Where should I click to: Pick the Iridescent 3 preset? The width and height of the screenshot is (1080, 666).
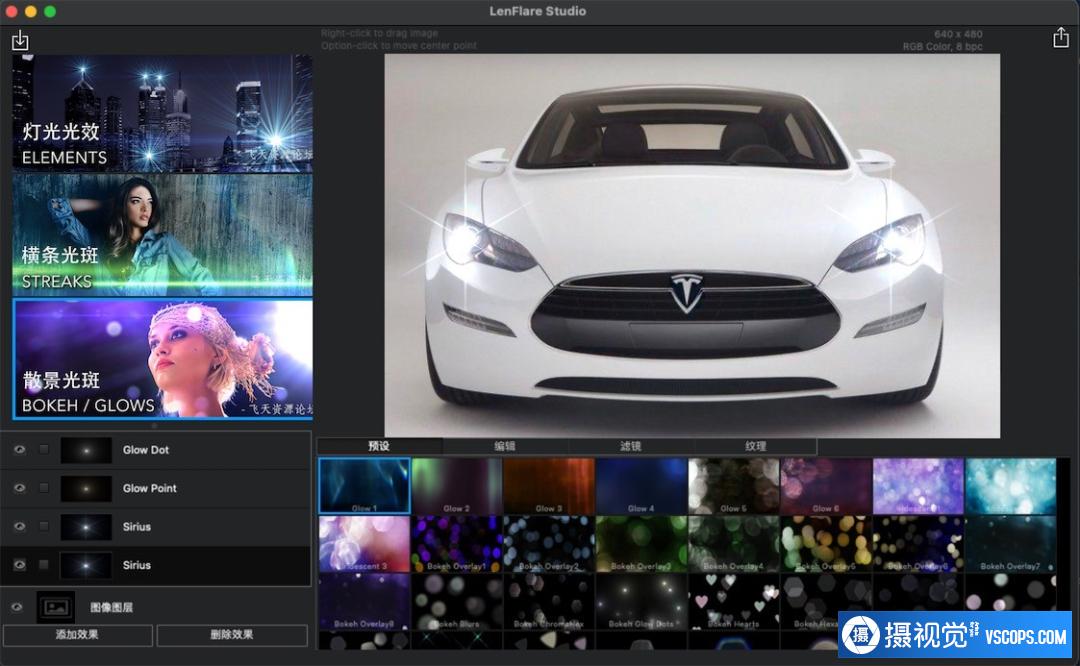coord(364,544)
